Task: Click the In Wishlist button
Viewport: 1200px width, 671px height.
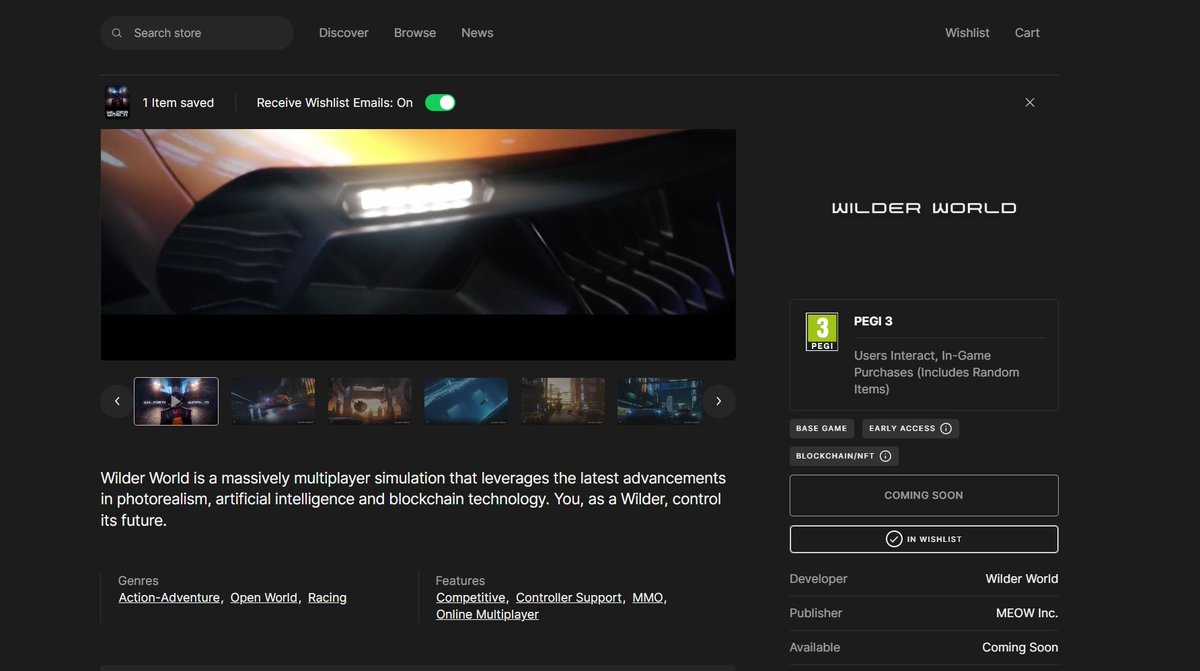Action: (x=924, y=539)
